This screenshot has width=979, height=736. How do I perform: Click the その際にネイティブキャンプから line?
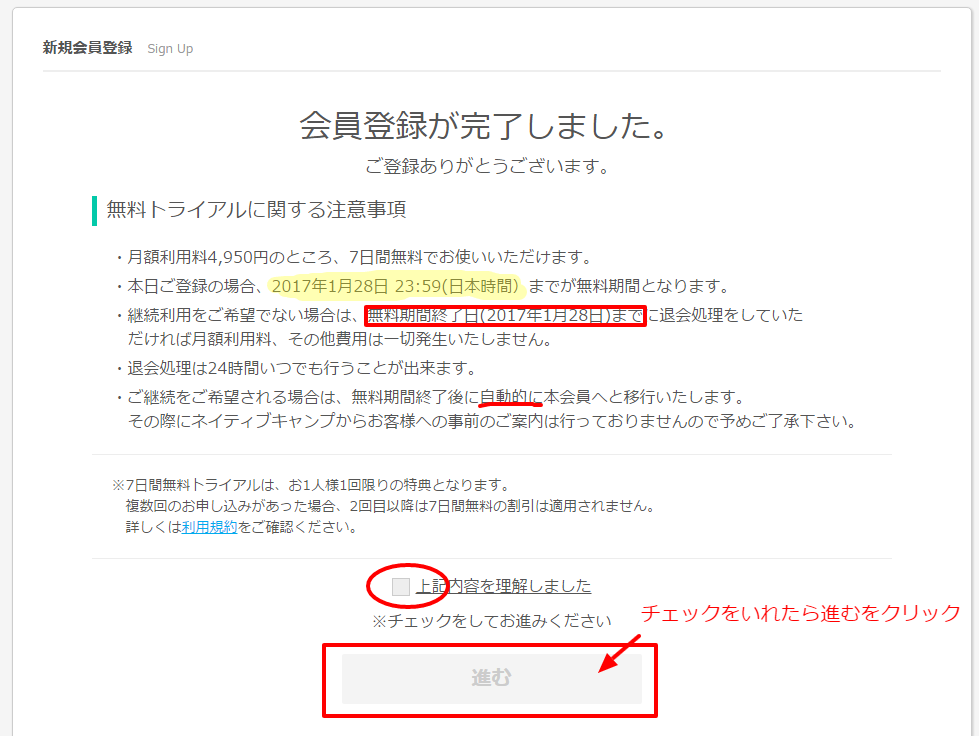point(493,421)
